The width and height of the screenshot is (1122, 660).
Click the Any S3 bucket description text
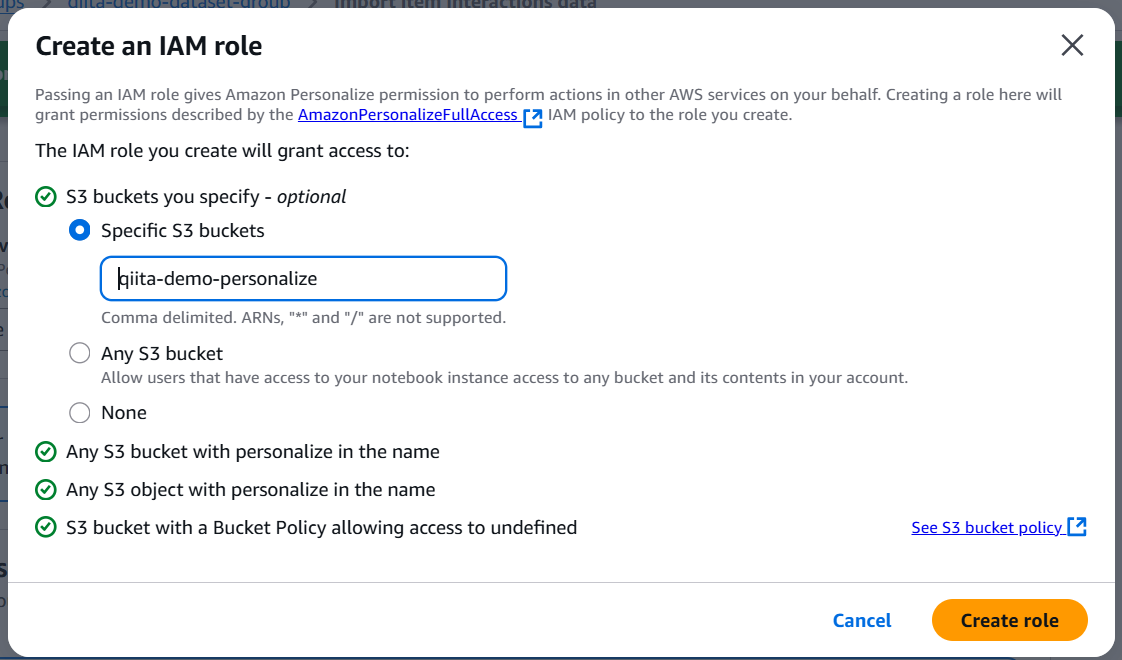coord(504,378)
